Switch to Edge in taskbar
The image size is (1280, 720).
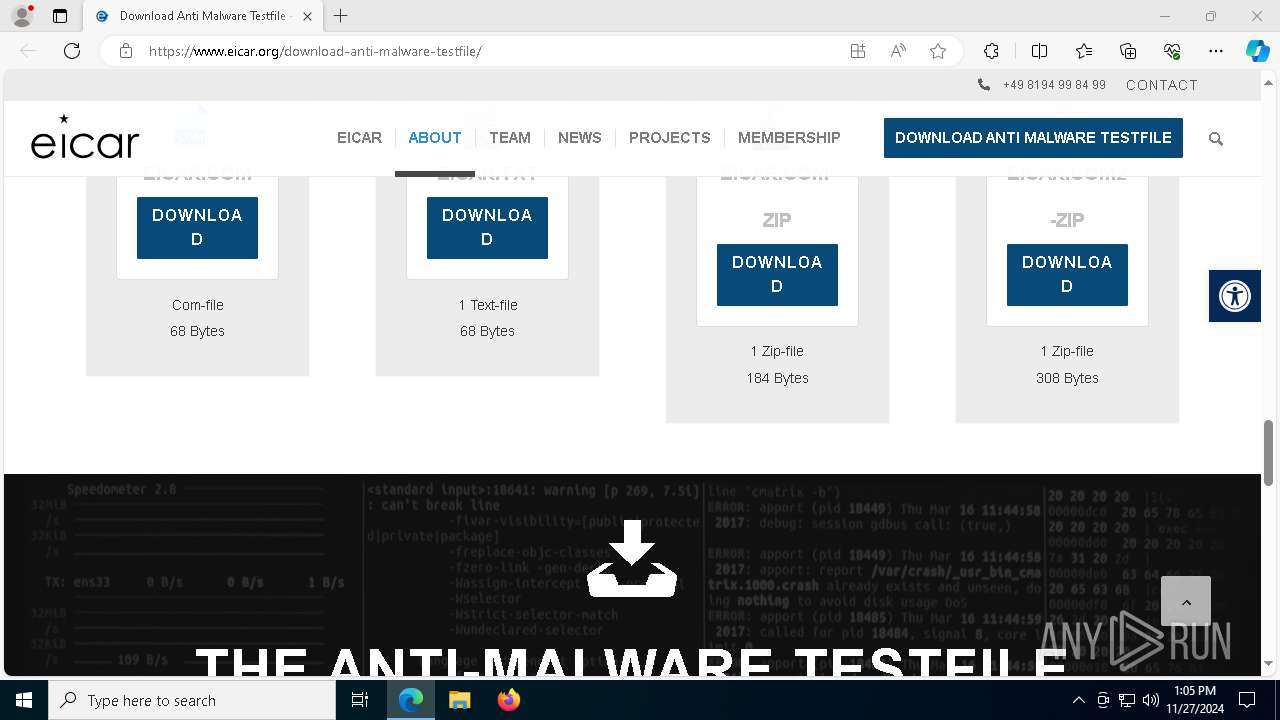411,700
